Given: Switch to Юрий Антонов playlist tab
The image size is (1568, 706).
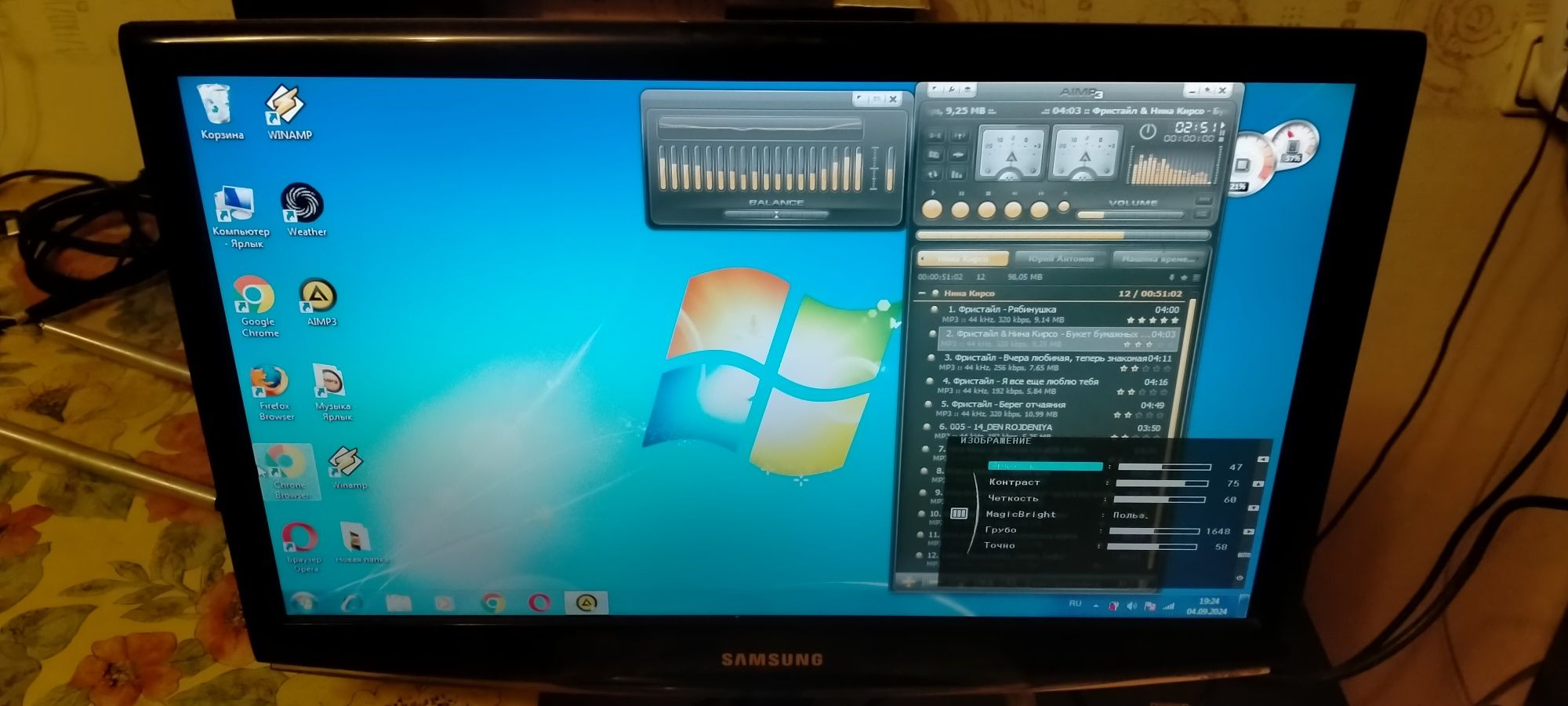Looking at the screenshot, I should 1061,259.
